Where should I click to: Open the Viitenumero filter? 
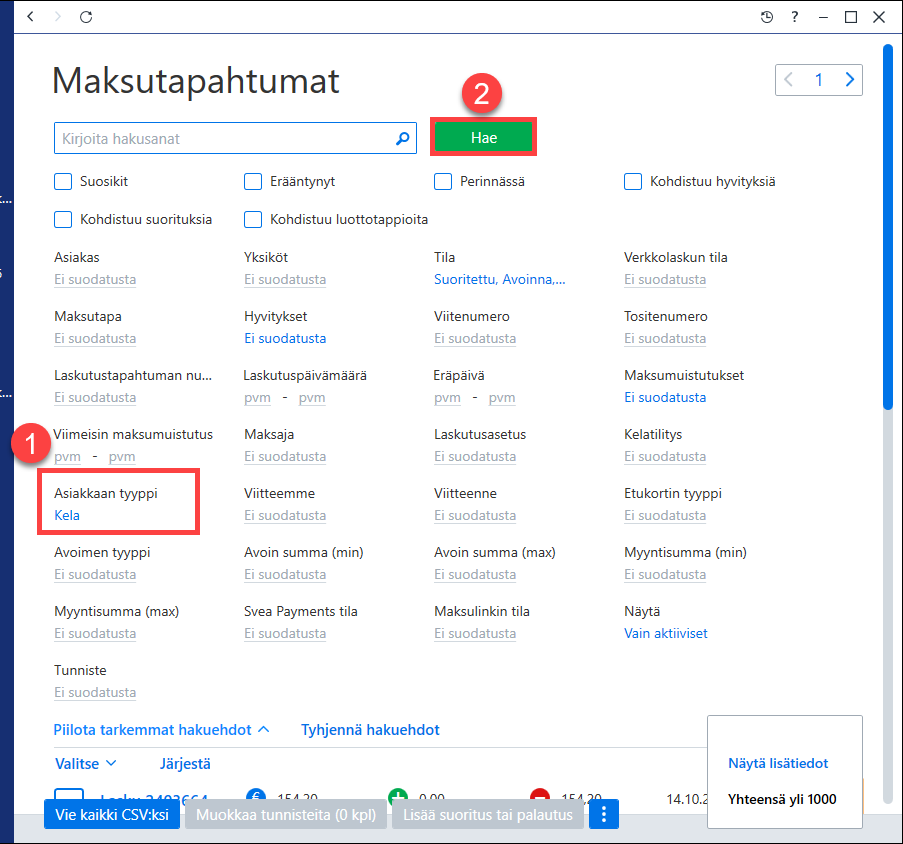pyautogui.click(x=475, y=338)
